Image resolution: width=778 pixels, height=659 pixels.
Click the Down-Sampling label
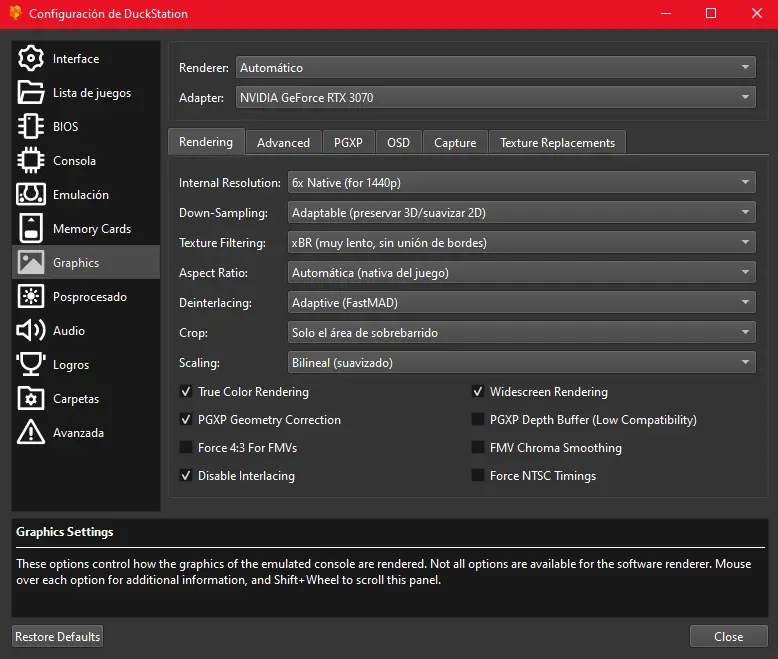(x=223, y=212)
